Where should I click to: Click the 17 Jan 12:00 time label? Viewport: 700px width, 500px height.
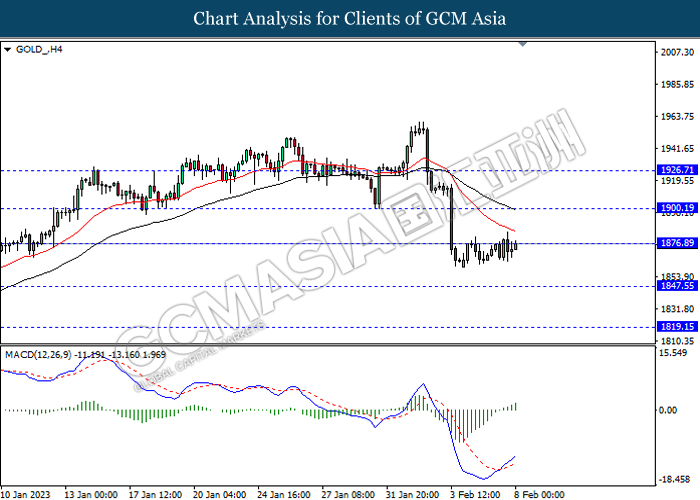pyautogui.click(x=155, y=495)
